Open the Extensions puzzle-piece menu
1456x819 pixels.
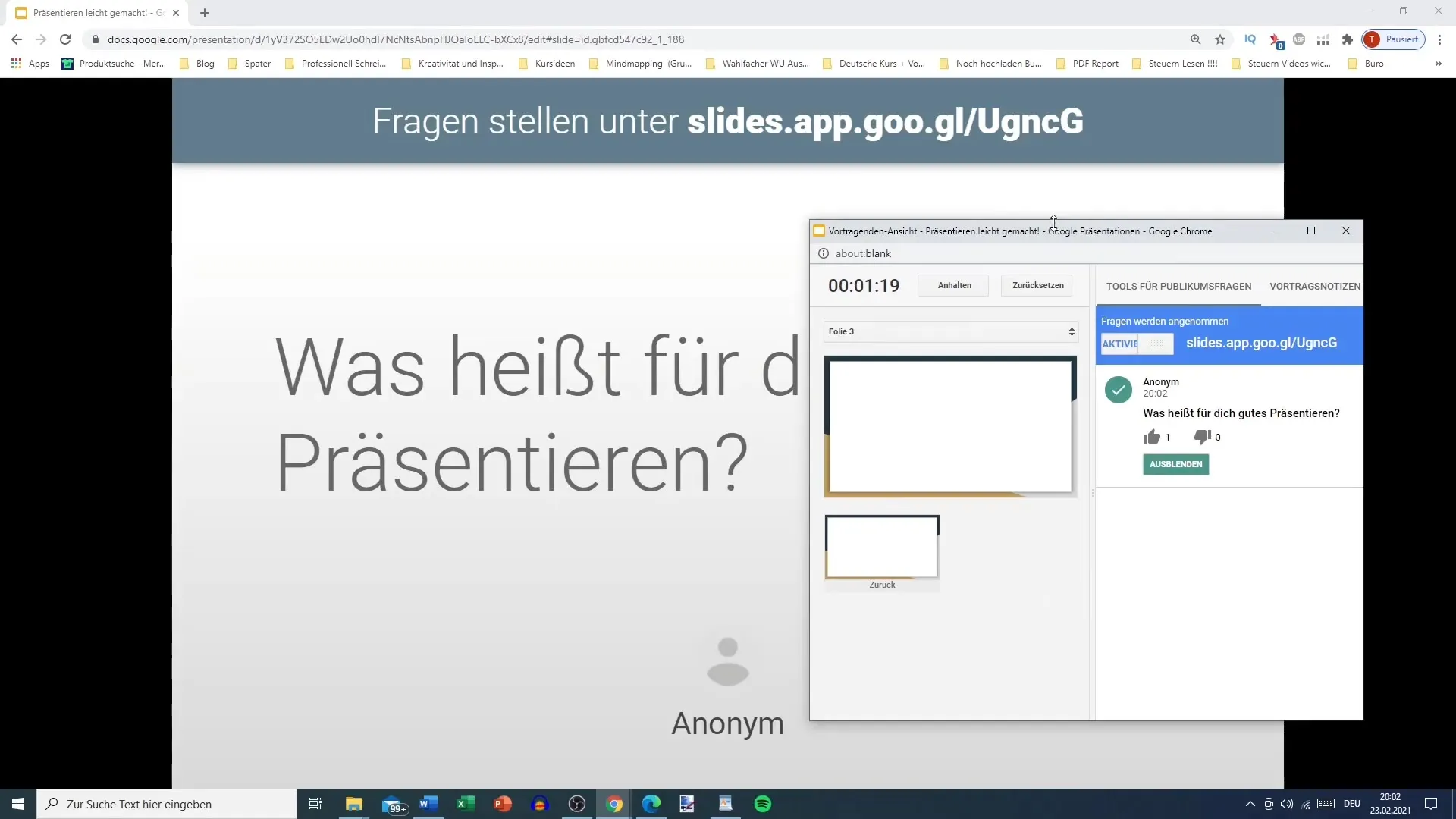tap(1348, 39)
